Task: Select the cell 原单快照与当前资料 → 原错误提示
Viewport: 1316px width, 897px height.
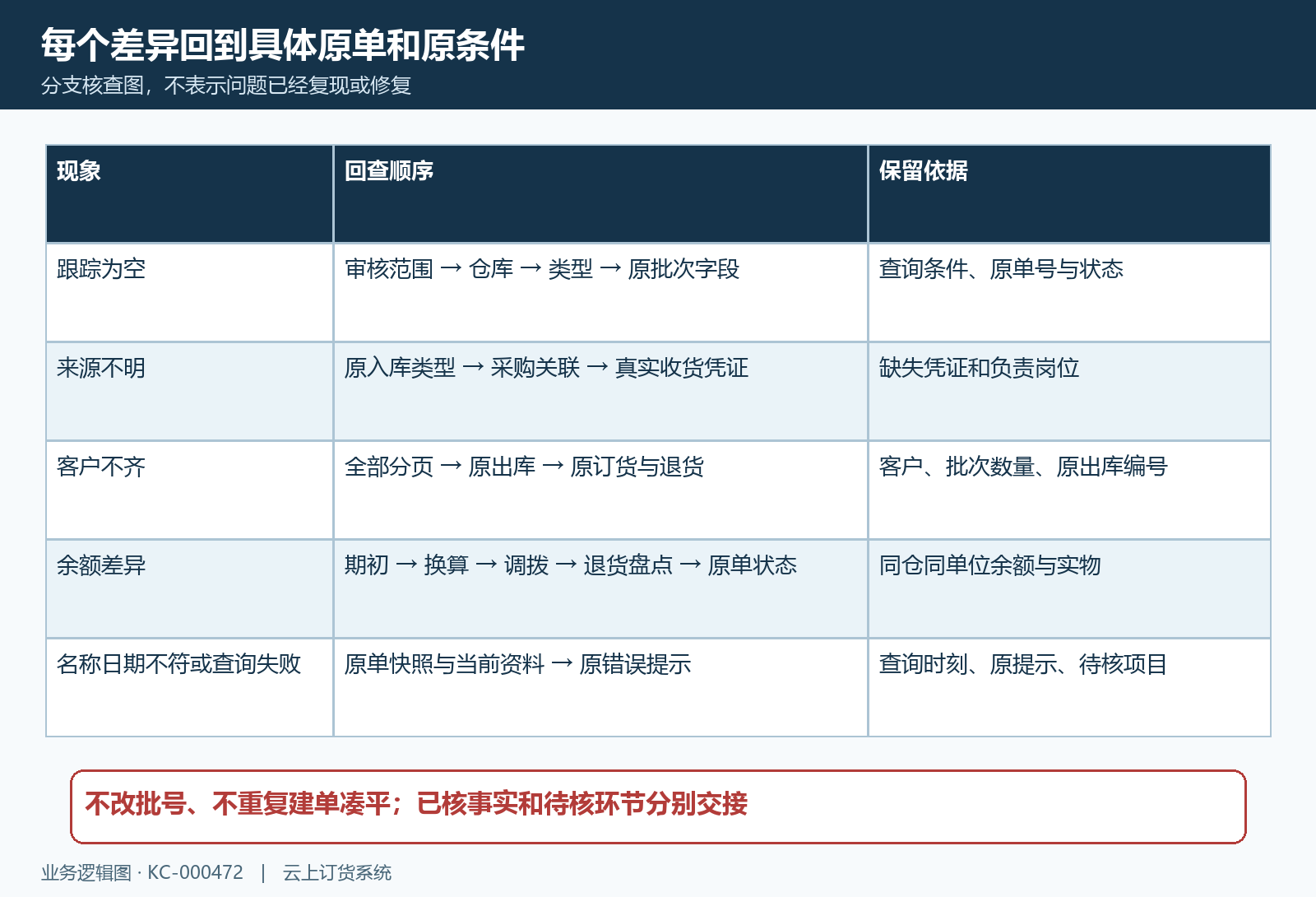Action: pyautogui.click(x=600, y=688)
